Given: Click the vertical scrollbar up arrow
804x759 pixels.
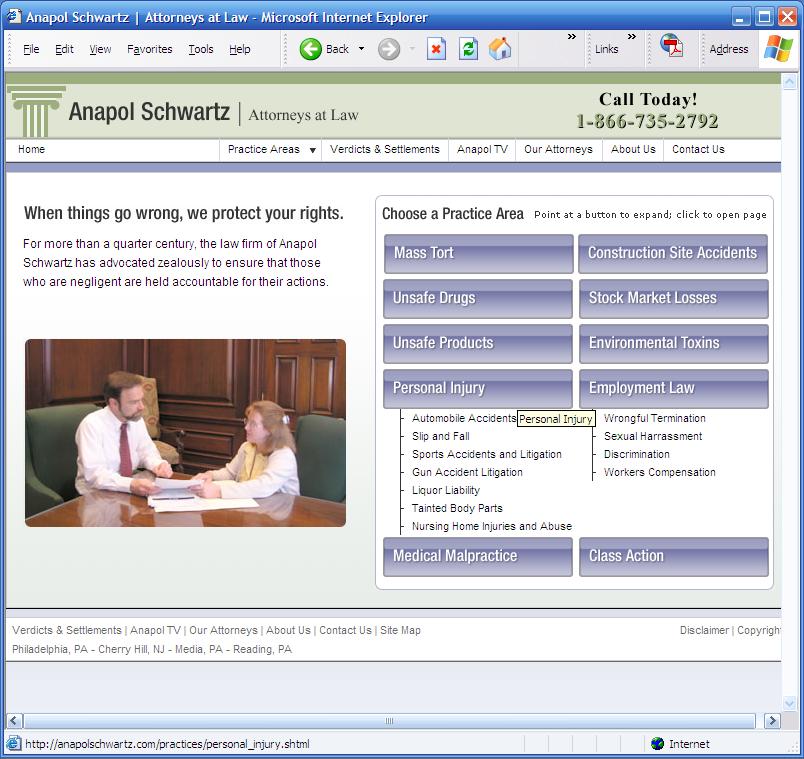Looking at the screenshot, I should pos(789,81).
